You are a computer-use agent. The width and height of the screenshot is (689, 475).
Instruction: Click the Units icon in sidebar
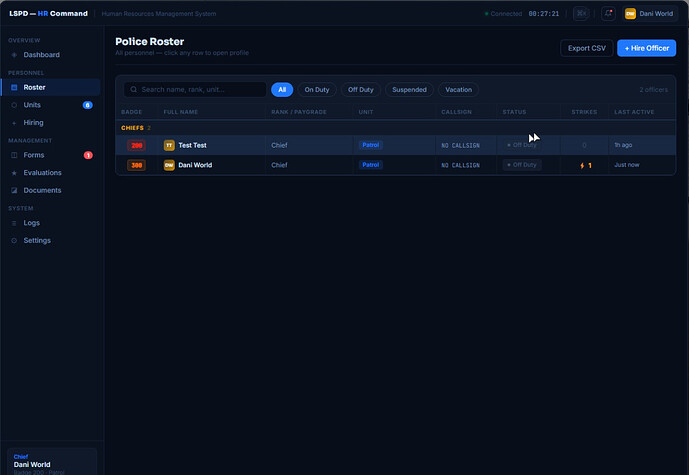coord(14,105)
